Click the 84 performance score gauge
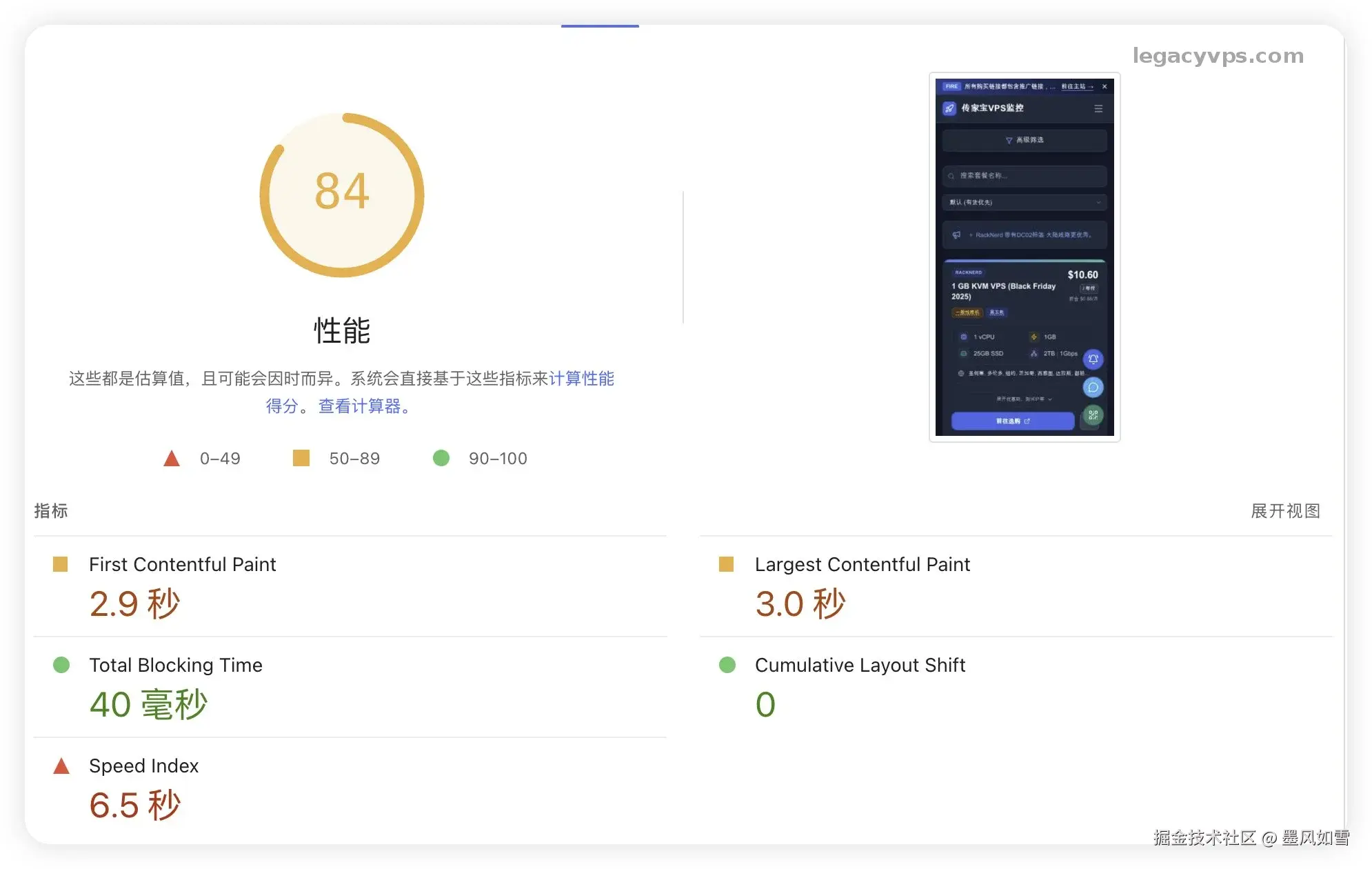 [x=342, y=194]
